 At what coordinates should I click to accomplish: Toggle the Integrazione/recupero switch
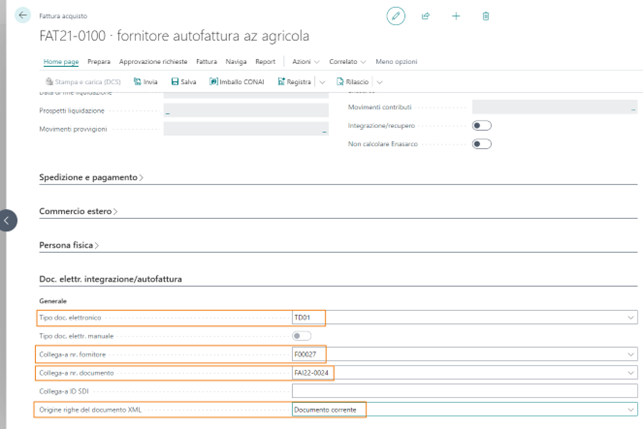[482, 125]
